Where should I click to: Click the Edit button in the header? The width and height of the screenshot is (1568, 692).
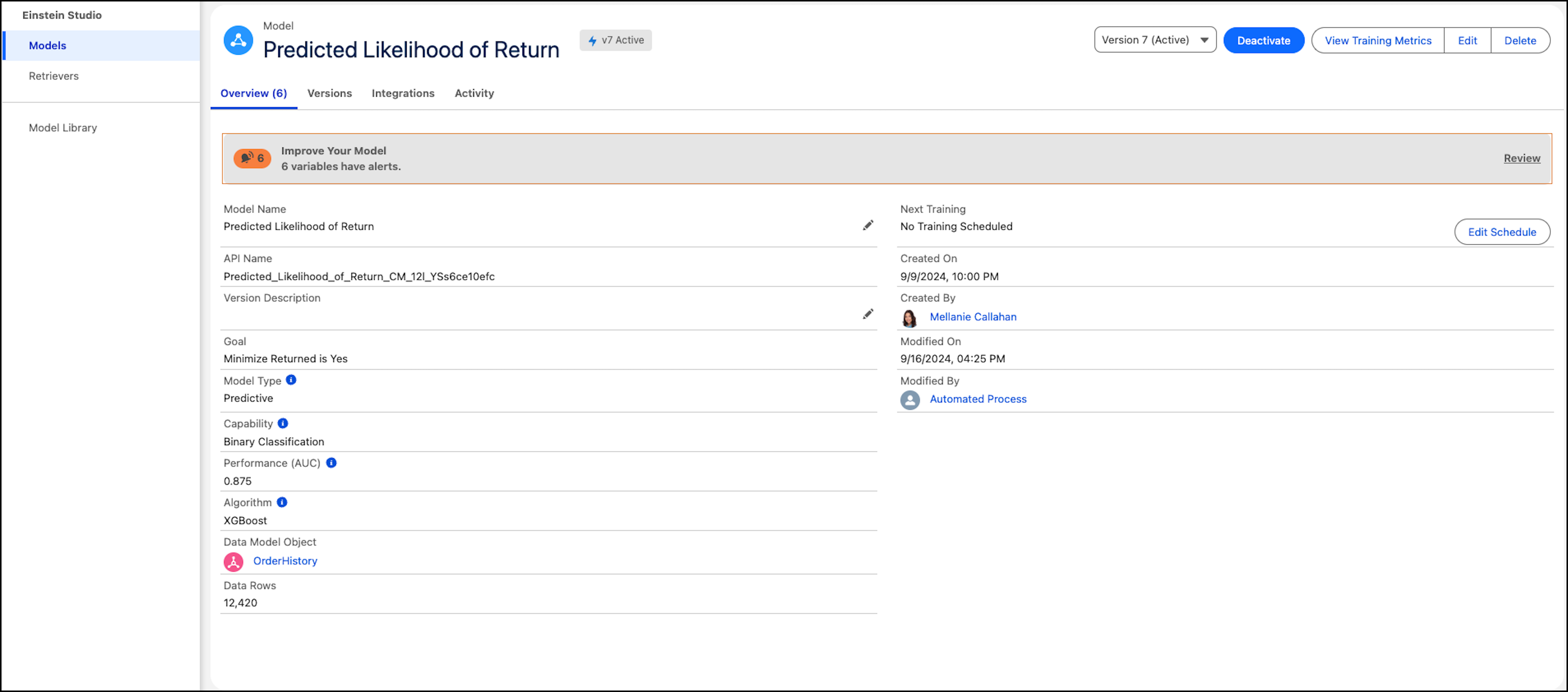1467,41
